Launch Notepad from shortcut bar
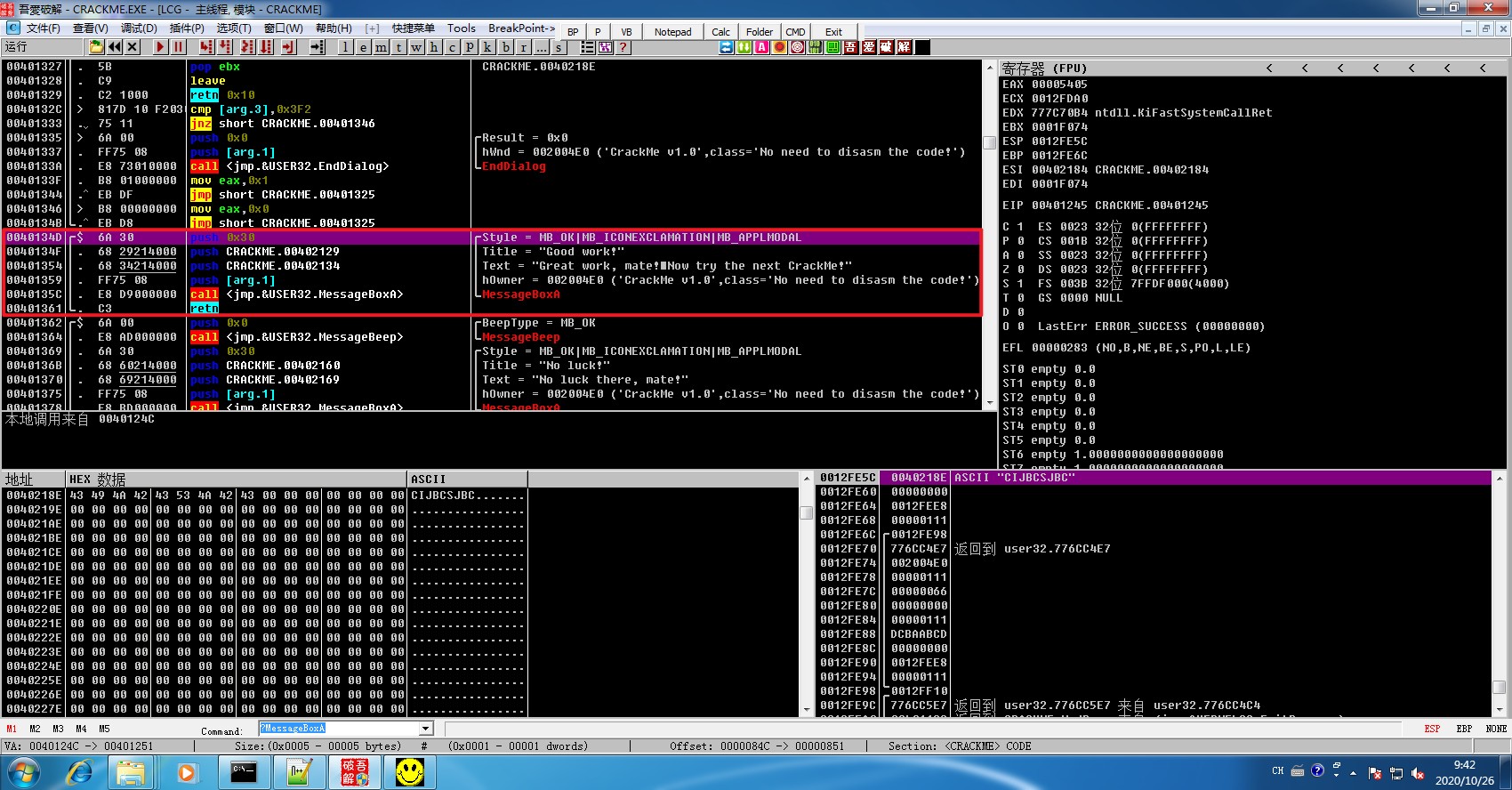This screenshot has width=1512, height=790. [x=672, y=32]
